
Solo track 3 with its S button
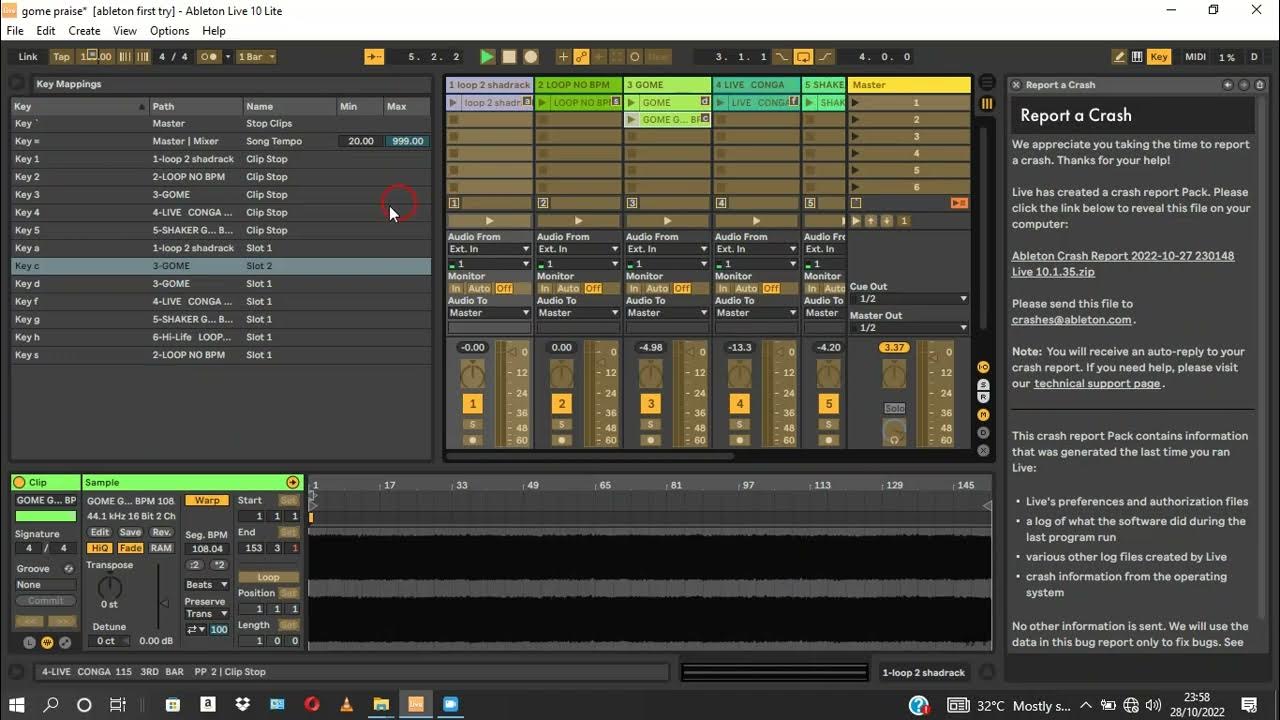(x=651, y=425)
